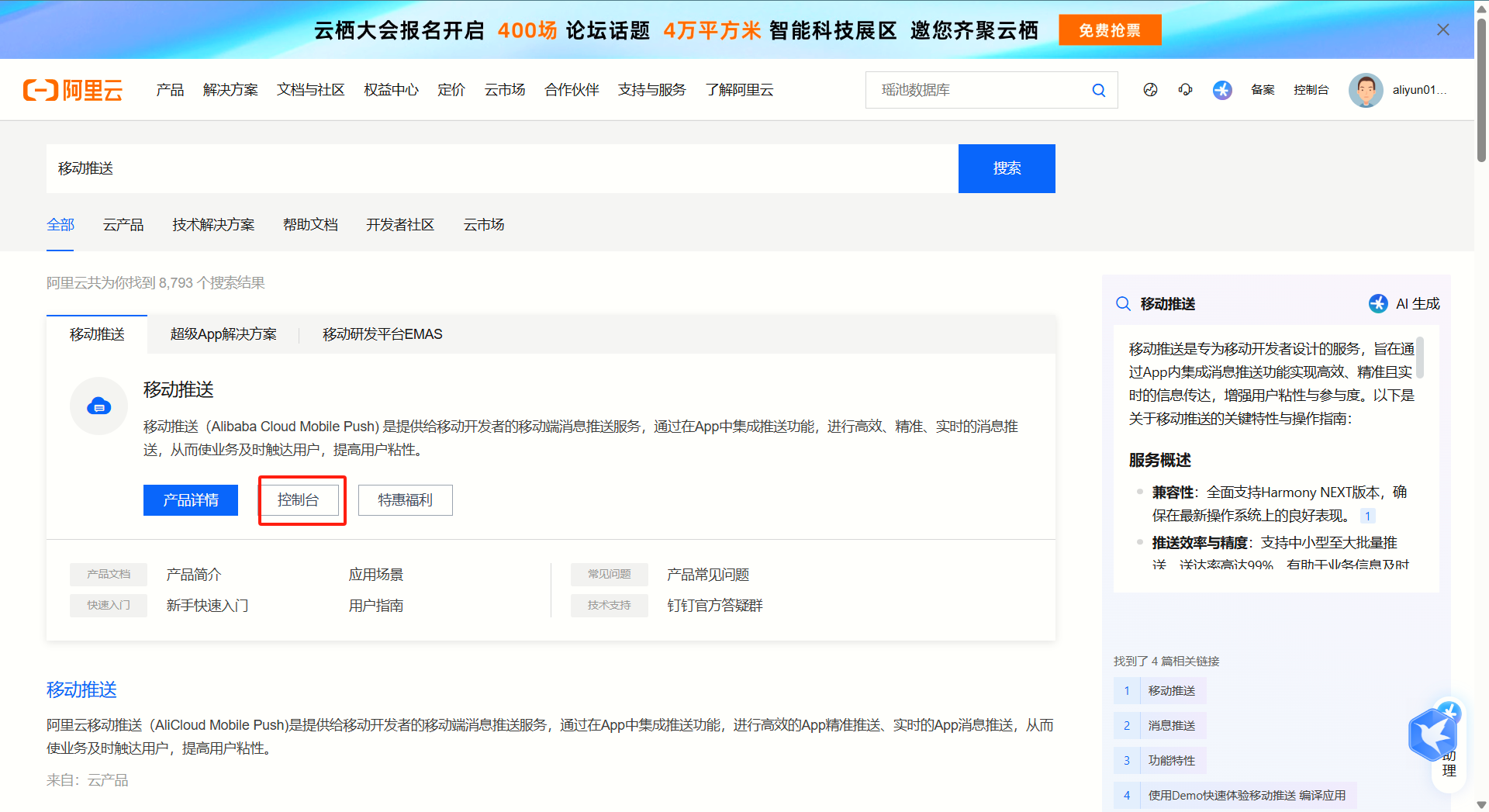1489x812 pixels.
Task: Open the 权益中心 menu
Action: click(x=392, y=90)
